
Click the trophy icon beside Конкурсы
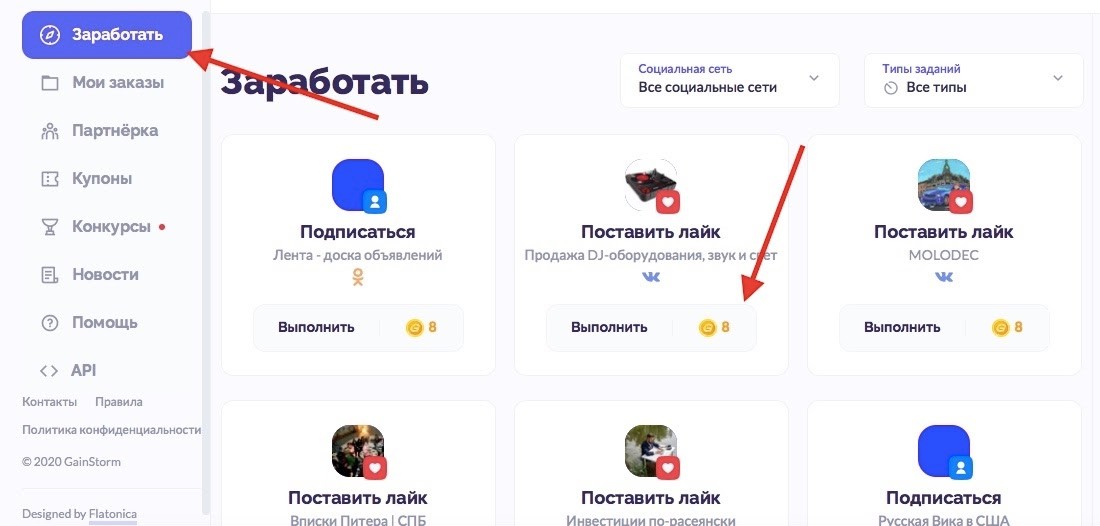click(x=50, y=227)
